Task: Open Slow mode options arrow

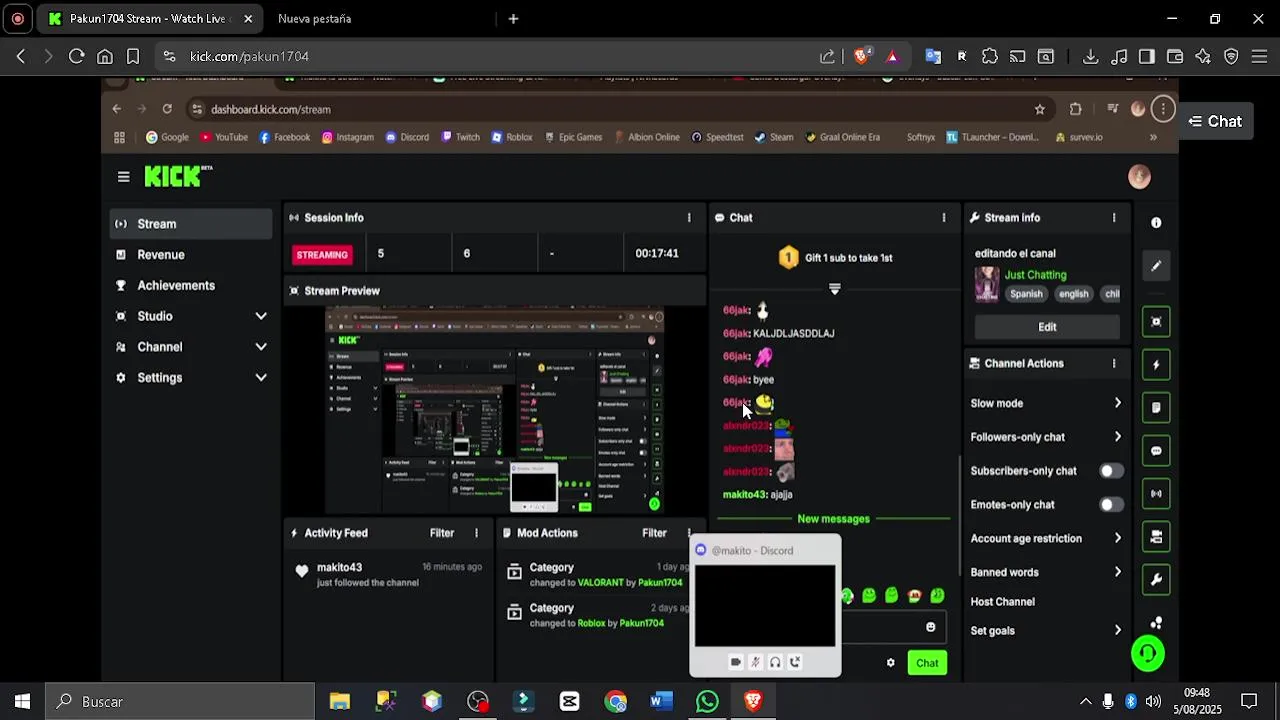Action: [x=1117, y=403]
